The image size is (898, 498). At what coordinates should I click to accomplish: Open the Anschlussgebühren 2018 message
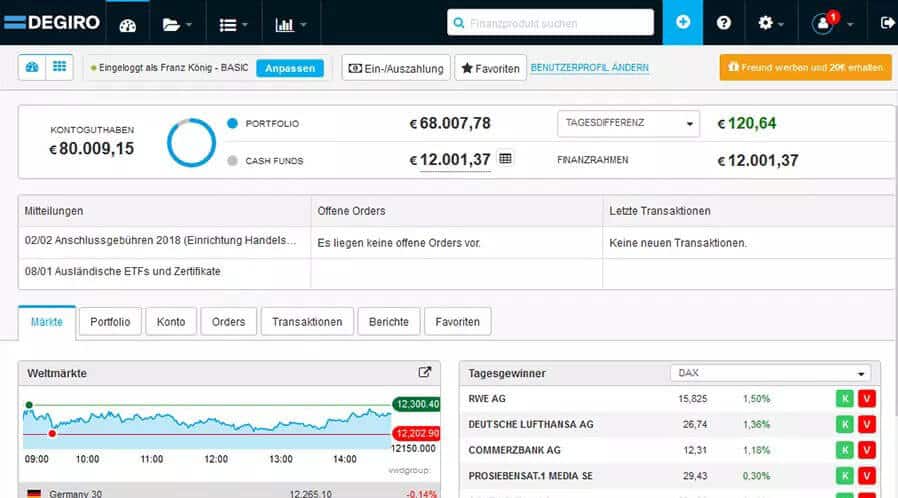pos(160,240)
